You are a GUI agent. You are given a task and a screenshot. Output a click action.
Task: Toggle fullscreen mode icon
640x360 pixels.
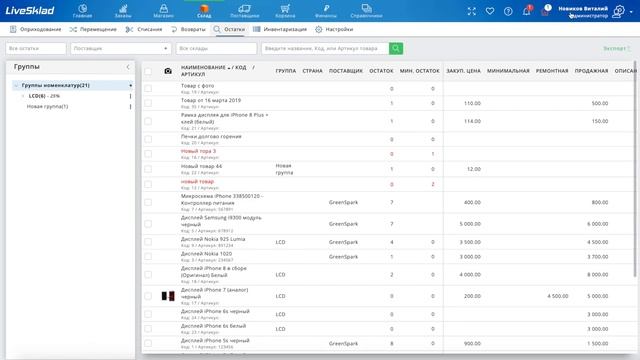click(x=471, y=11)
